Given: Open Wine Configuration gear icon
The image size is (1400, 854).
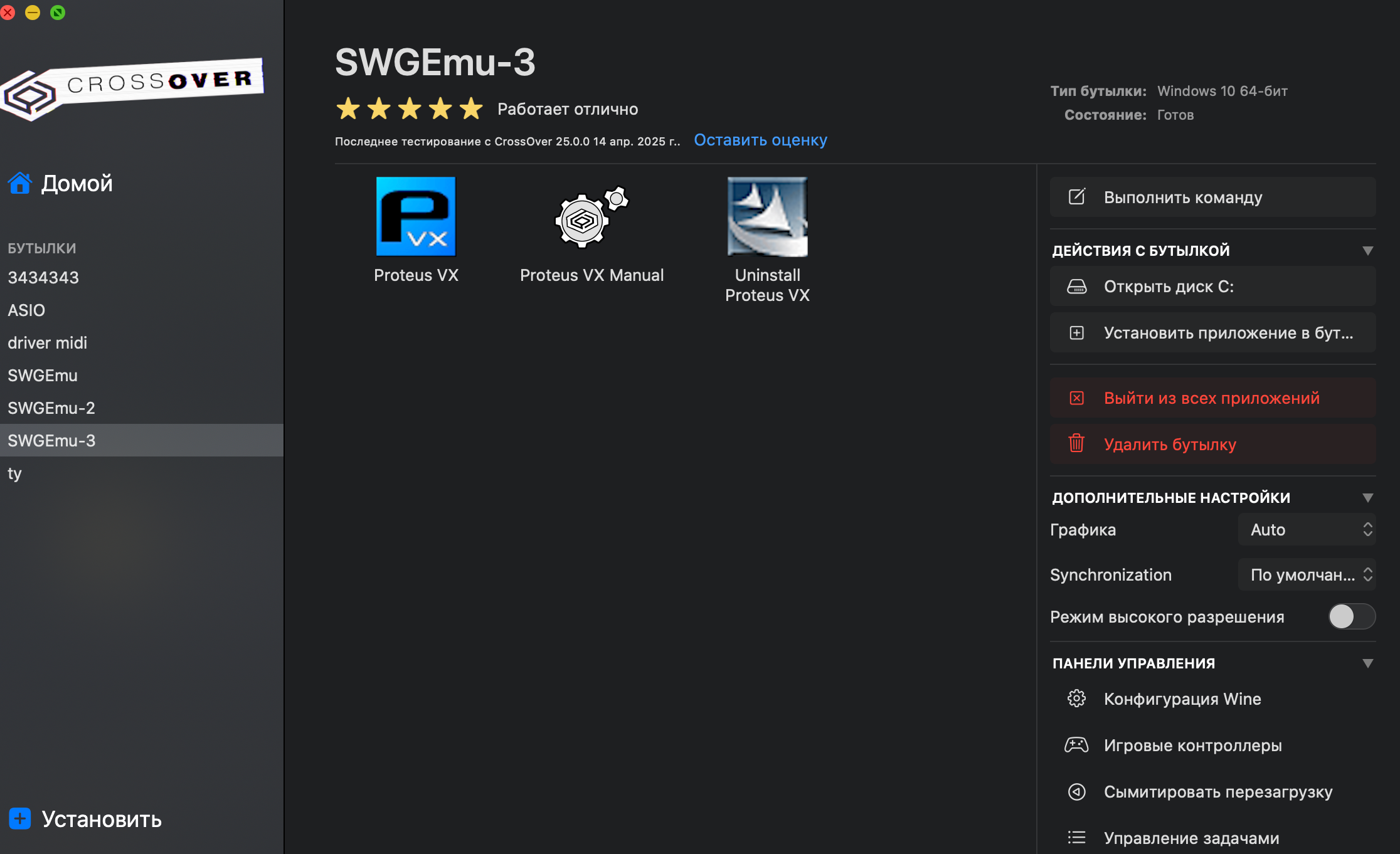Looking at the screenshot, I should 1076,698.
